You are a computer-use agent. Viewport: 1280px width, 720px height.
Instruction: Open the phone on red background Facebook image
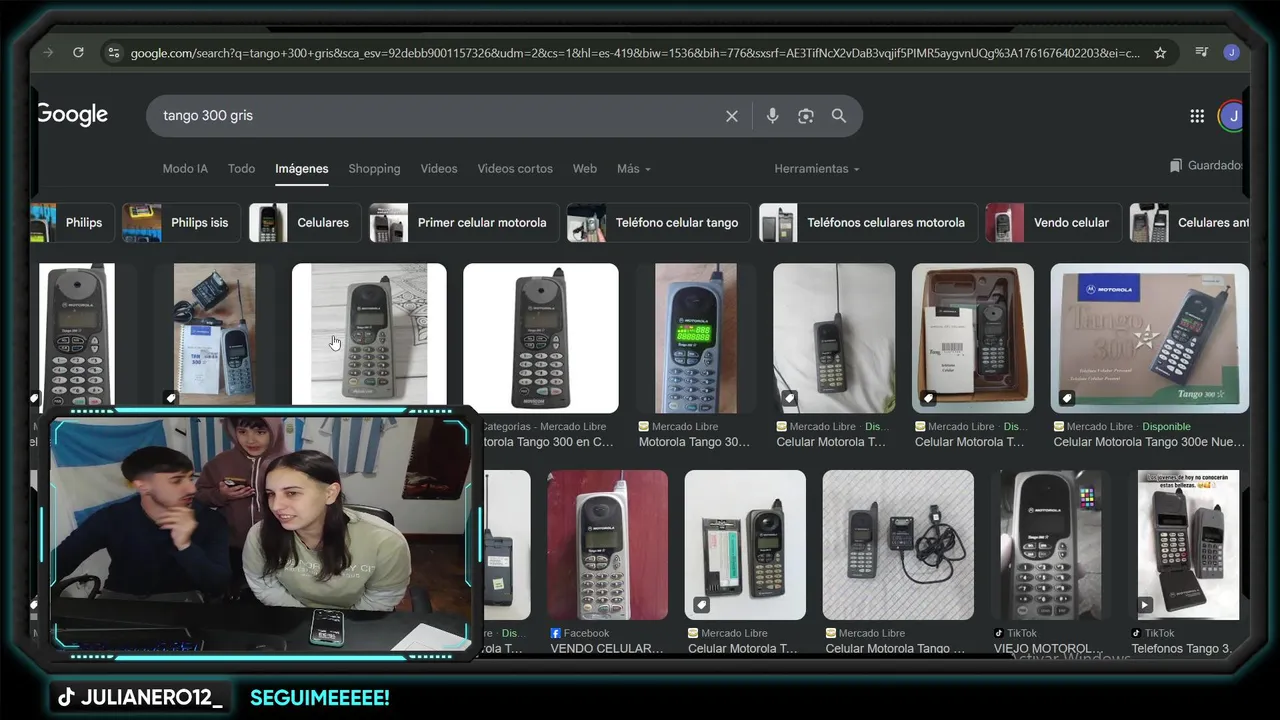608,545
